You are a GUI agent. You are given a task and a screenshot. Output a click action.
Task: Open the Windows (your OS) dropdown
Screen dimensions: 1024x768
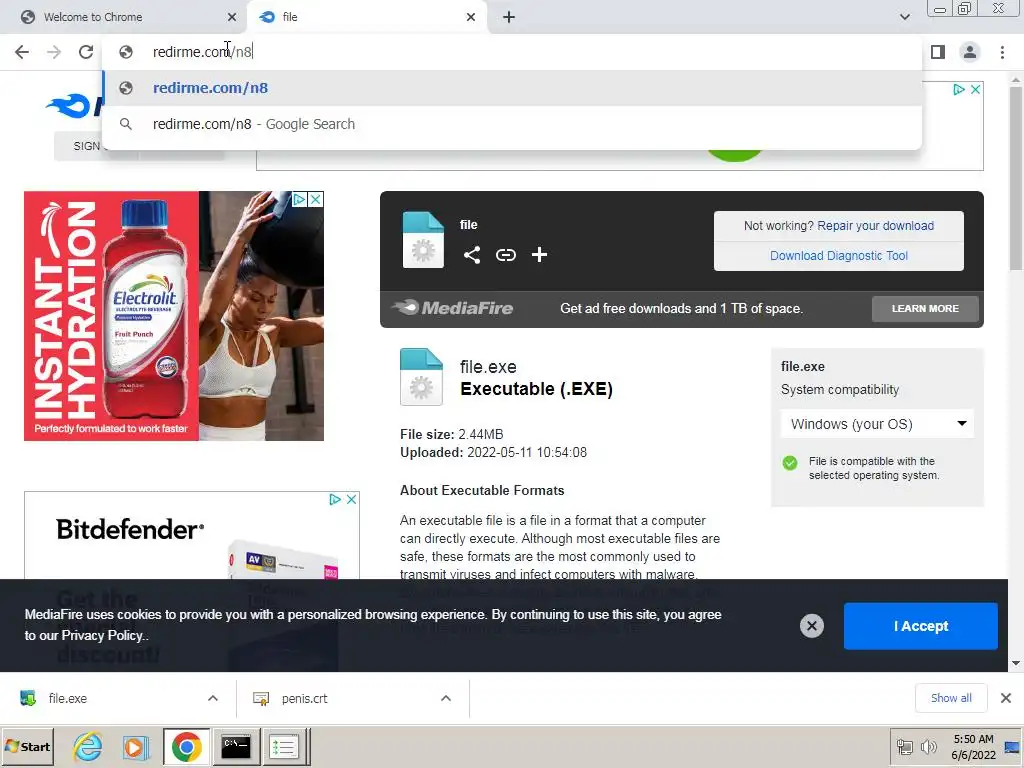pos(877,424)
